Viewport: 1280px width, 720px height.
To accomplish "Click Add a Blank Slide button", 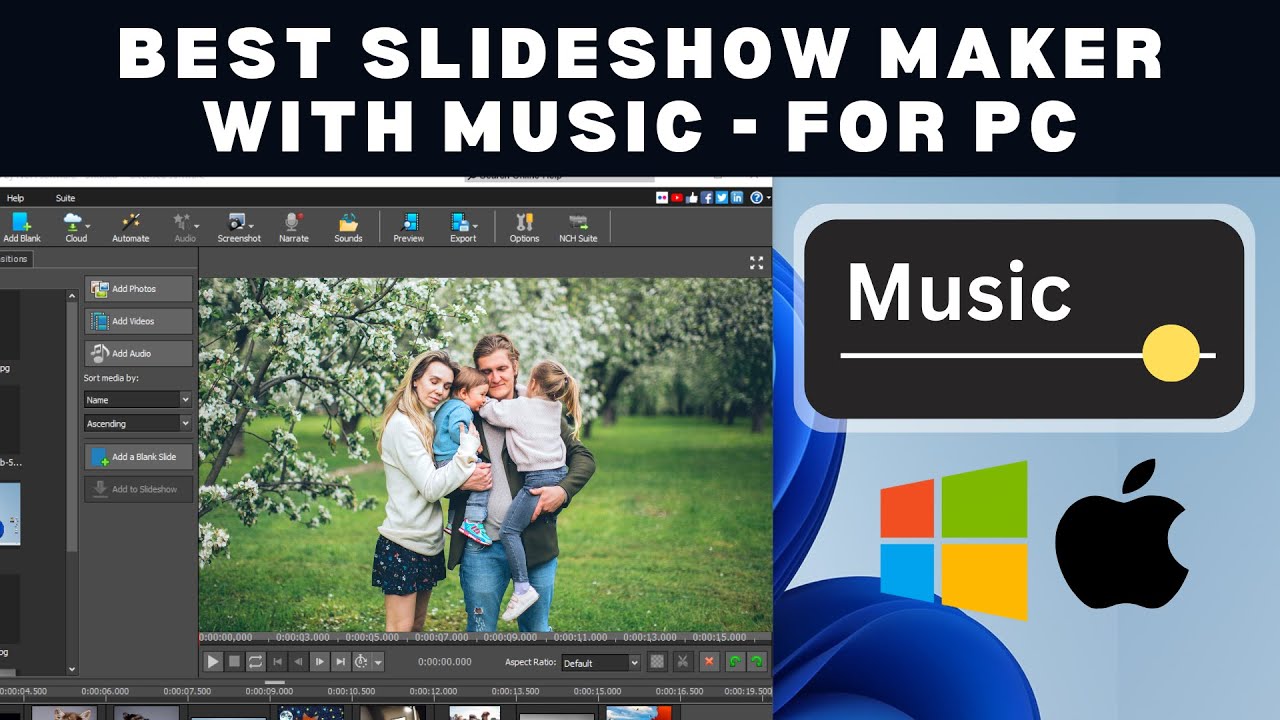I will 138,456.
